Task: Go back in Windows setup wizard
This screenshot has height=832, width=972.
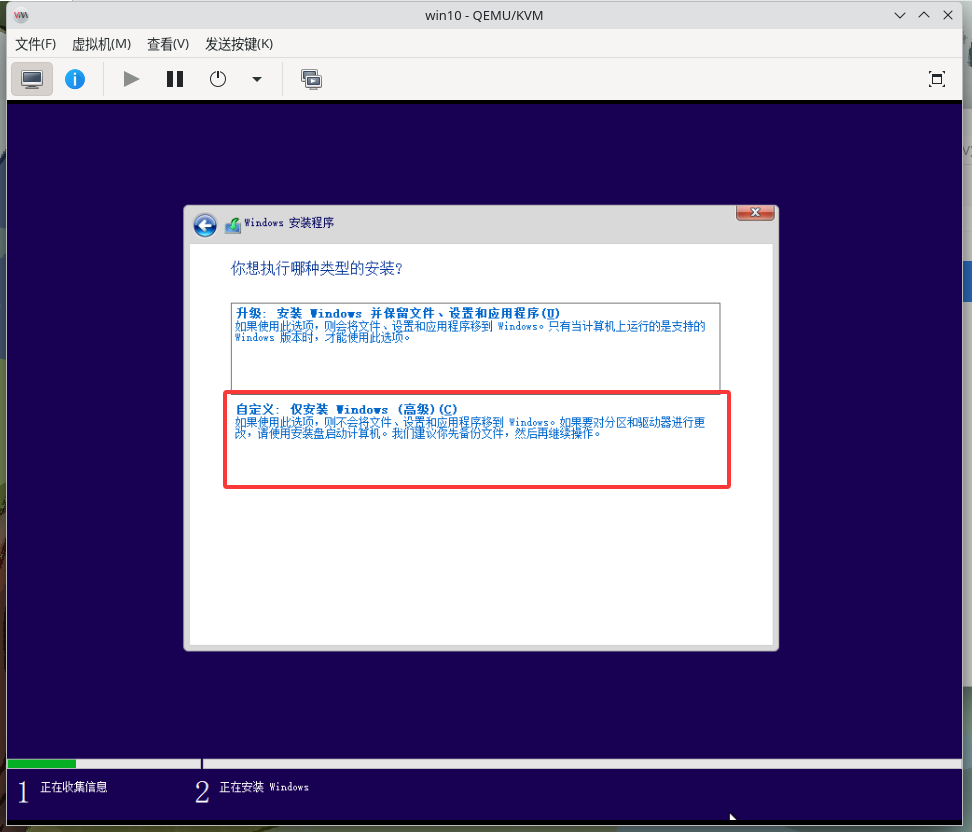Action: coord(205,225)
